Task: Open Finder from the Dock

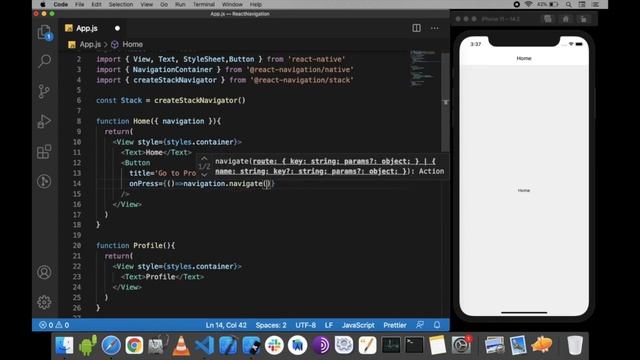Action: [64, 345]
